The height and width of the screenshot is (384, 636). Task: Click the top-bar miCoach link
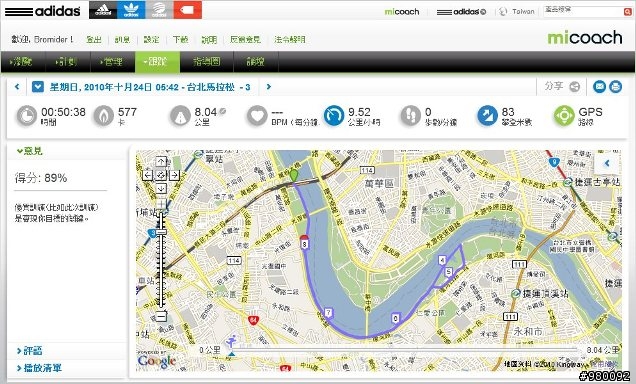click(402, 12)
